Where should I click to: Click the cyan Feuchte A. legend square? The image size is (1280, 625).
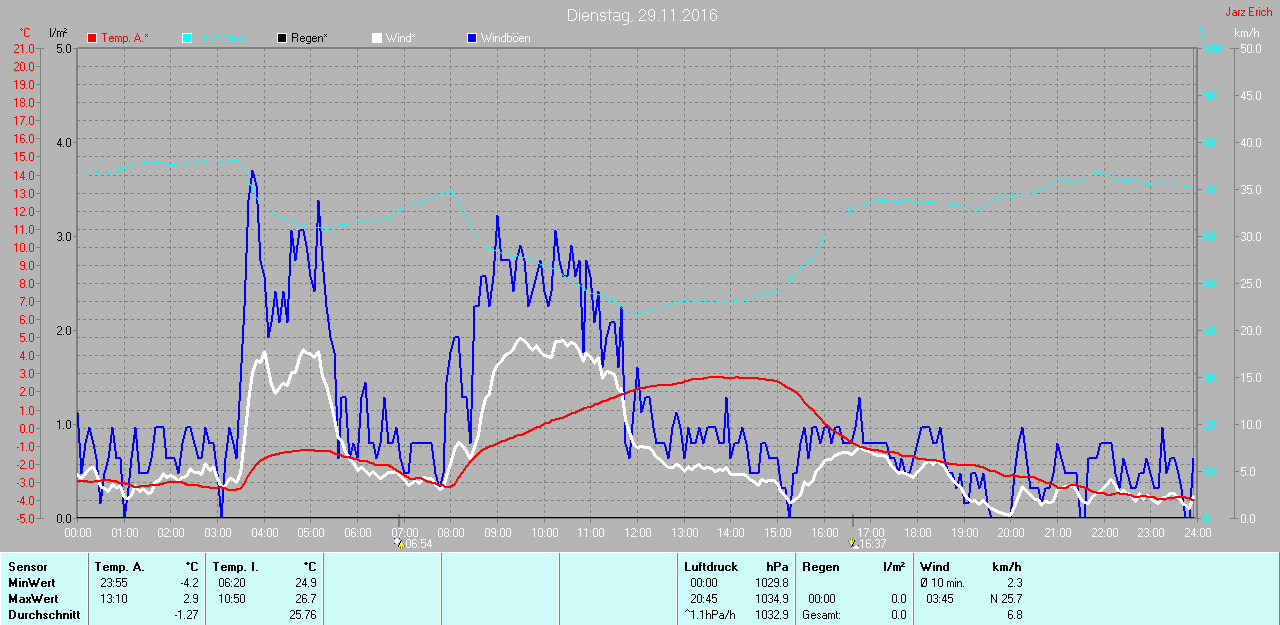coord(187,38)
